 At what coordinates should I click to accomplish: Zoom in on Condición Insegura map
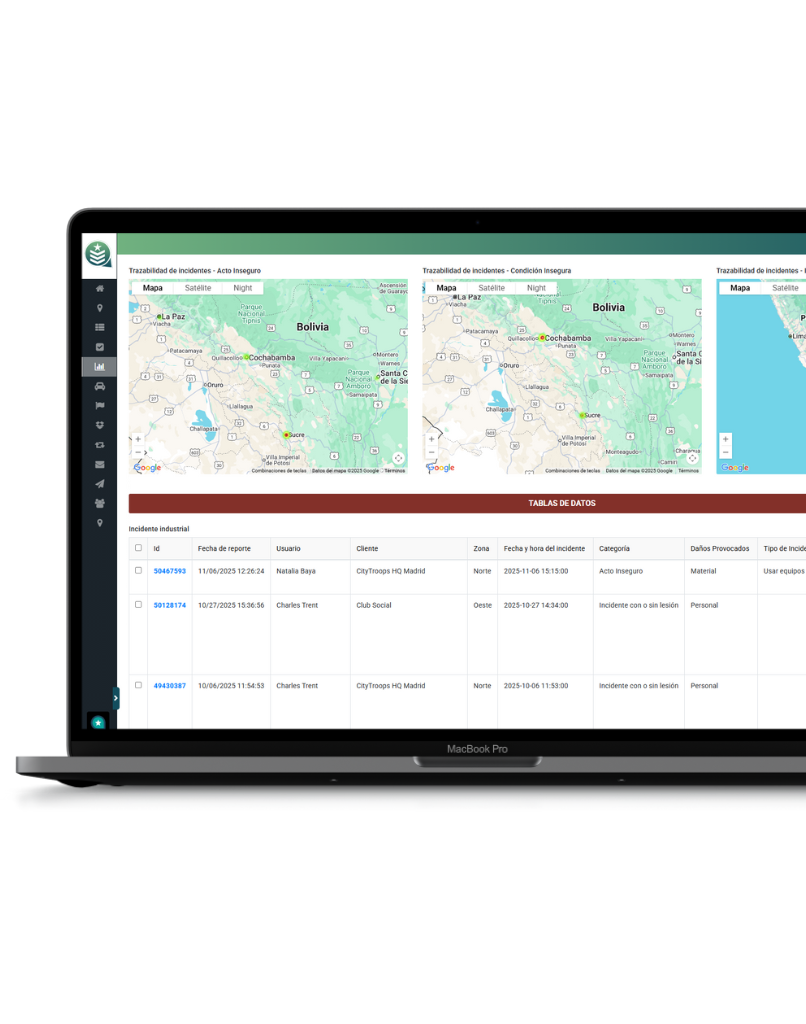point(431,439)
